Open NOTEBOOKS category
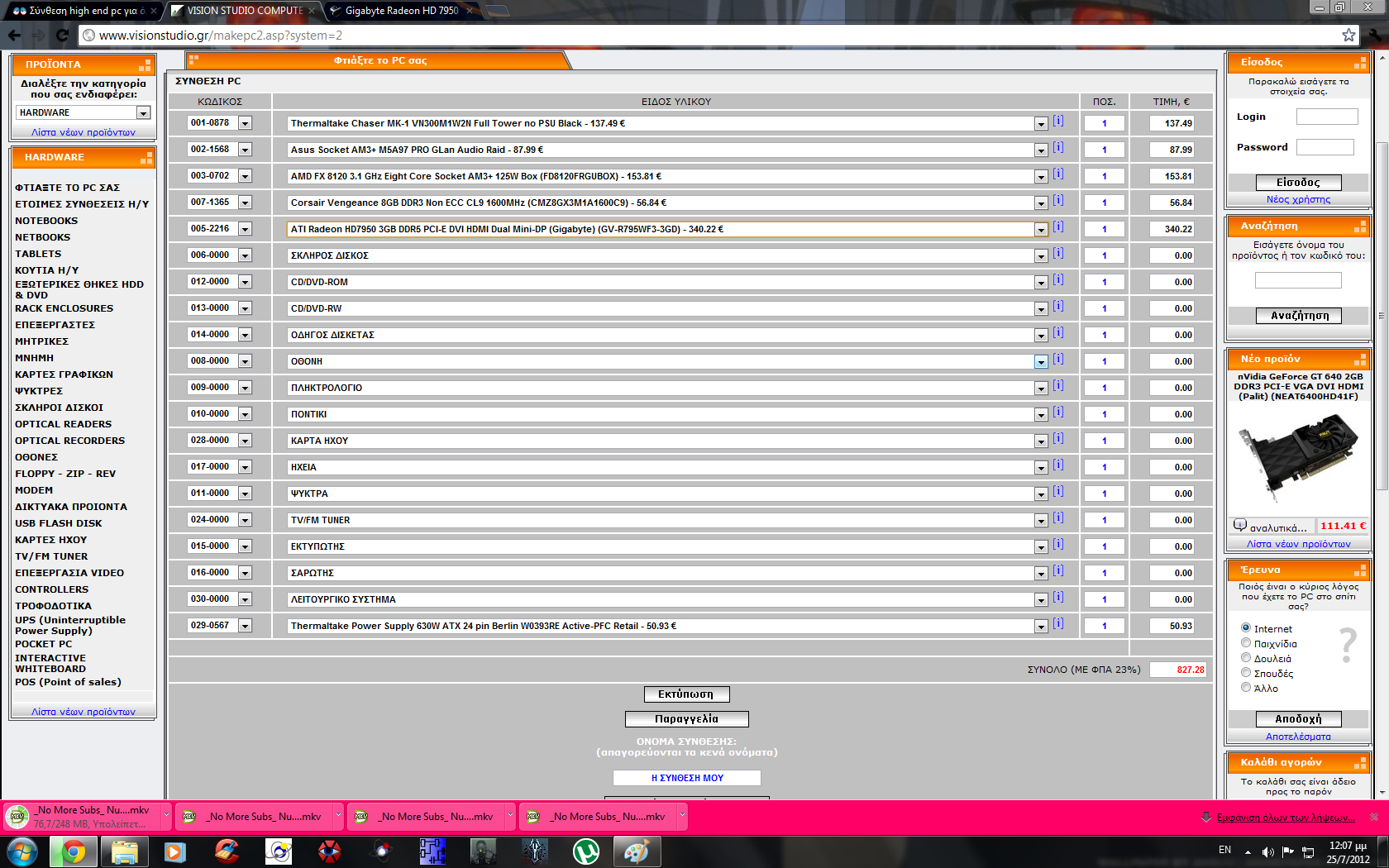 [46, 221]
